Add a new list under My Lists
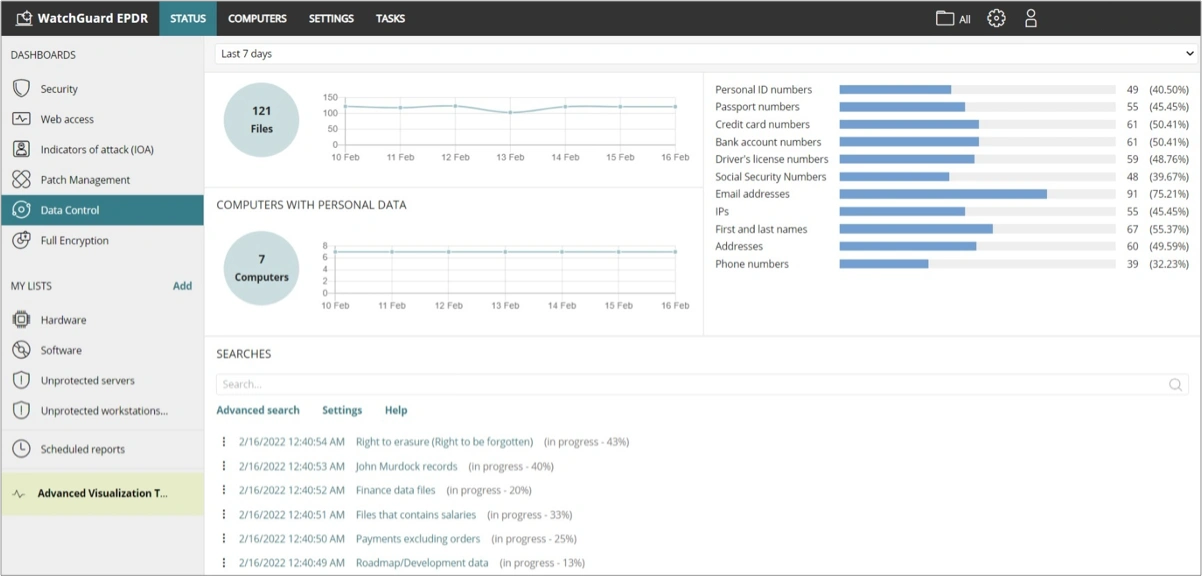The image size is (1202, 576). pyautogui.click(x=182, y=286)
